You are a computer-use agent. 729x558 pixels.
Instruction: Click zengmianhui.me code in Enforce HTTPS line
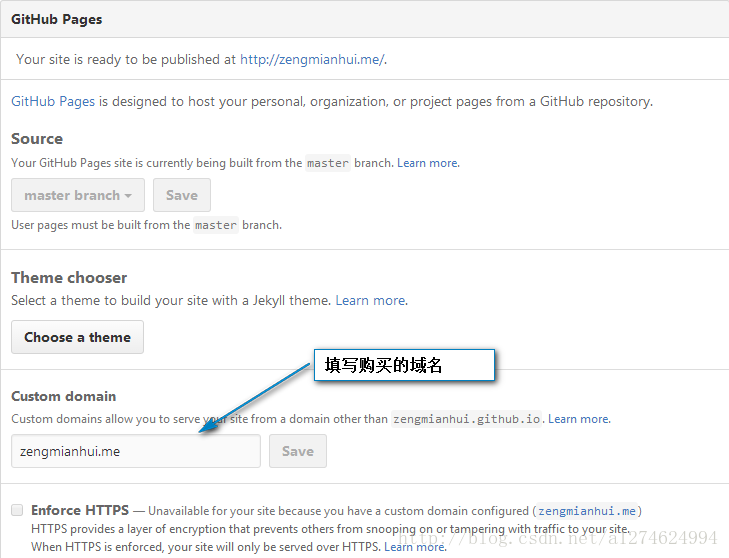tap(587, 511)
